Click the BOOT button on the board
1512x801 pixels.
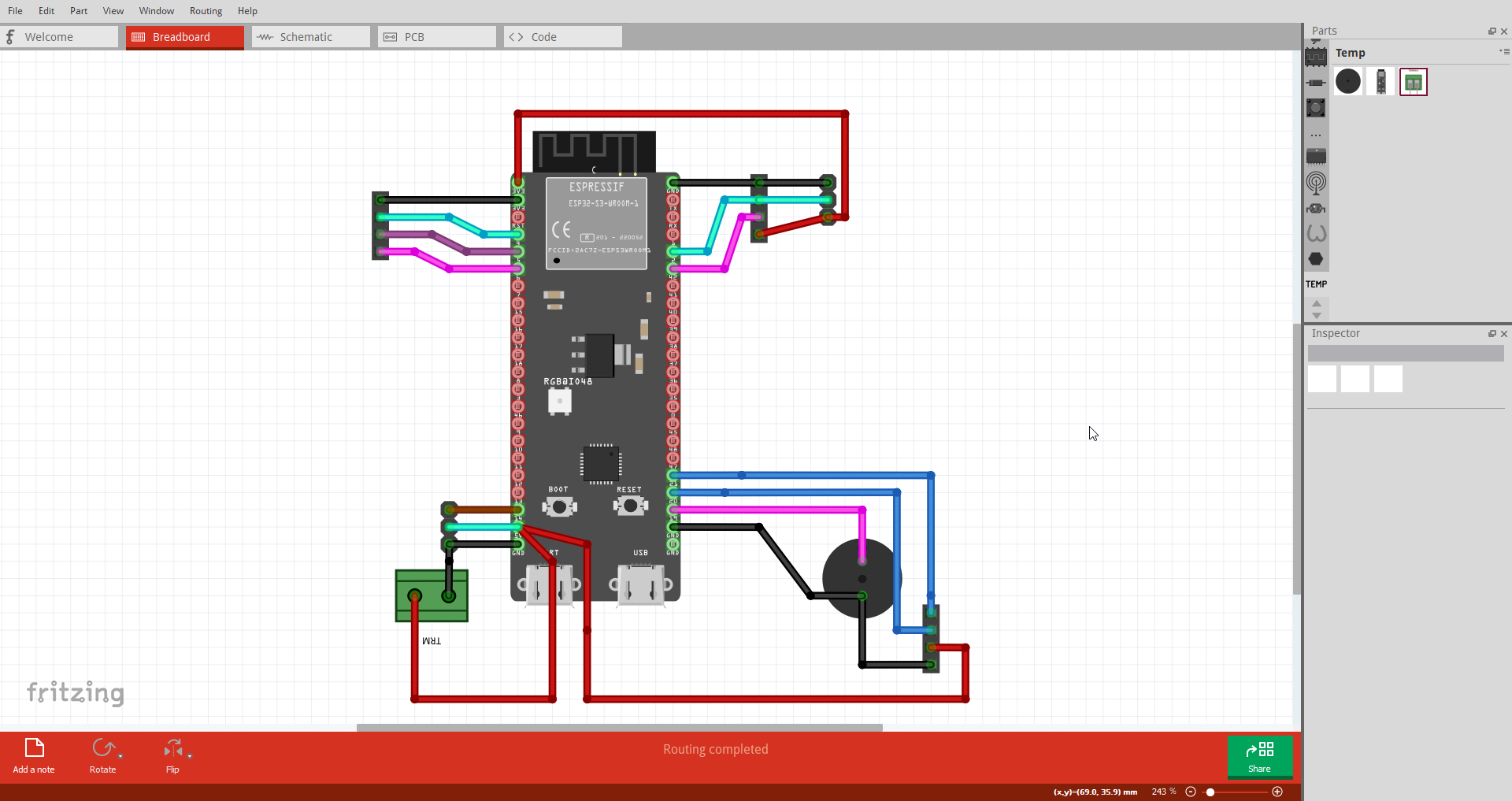[x=559, y=507]
